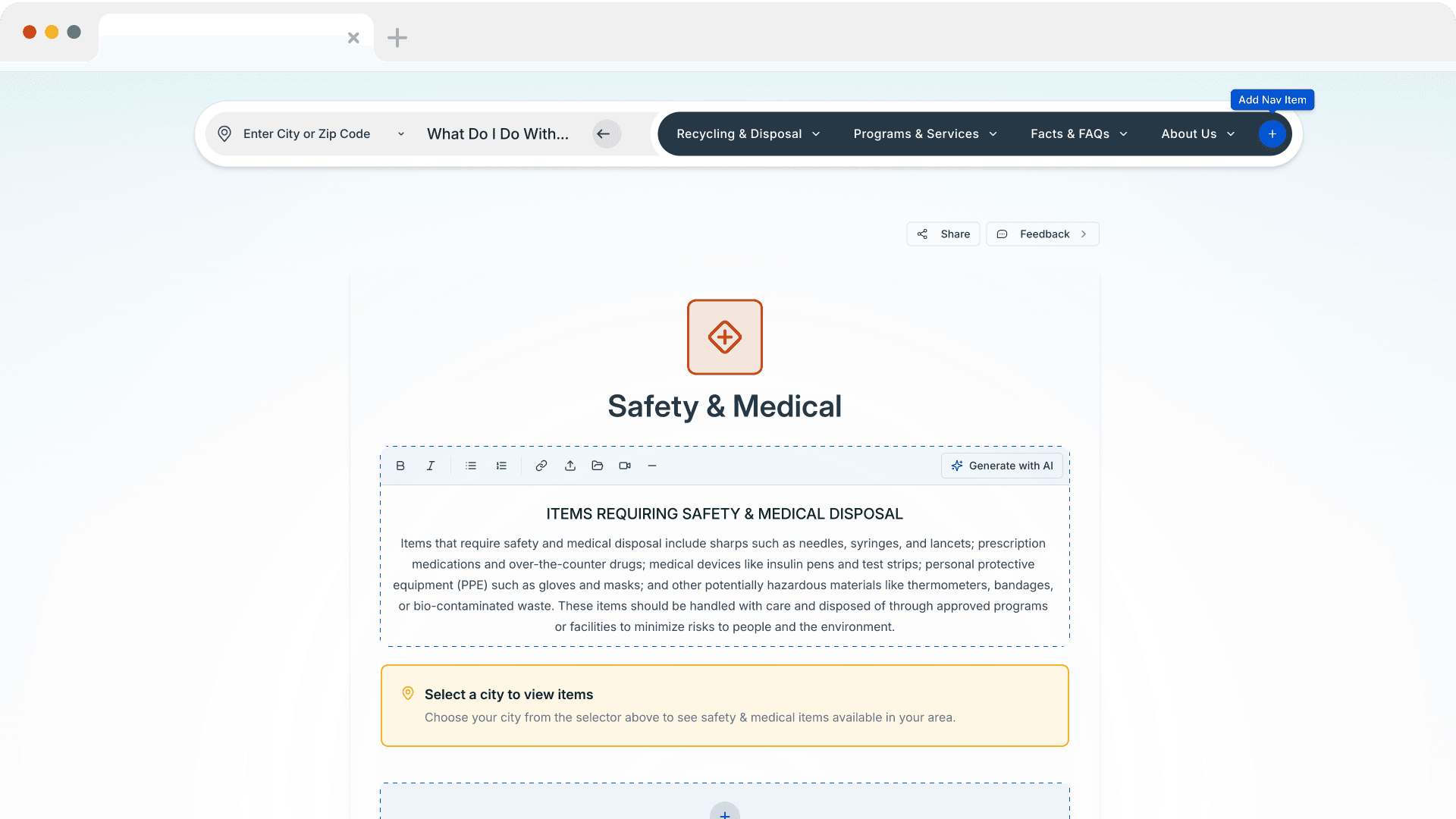The height and width of the screenshot is (819, 1456).
Task: Click the insert link icon
Action: point(541,466)
